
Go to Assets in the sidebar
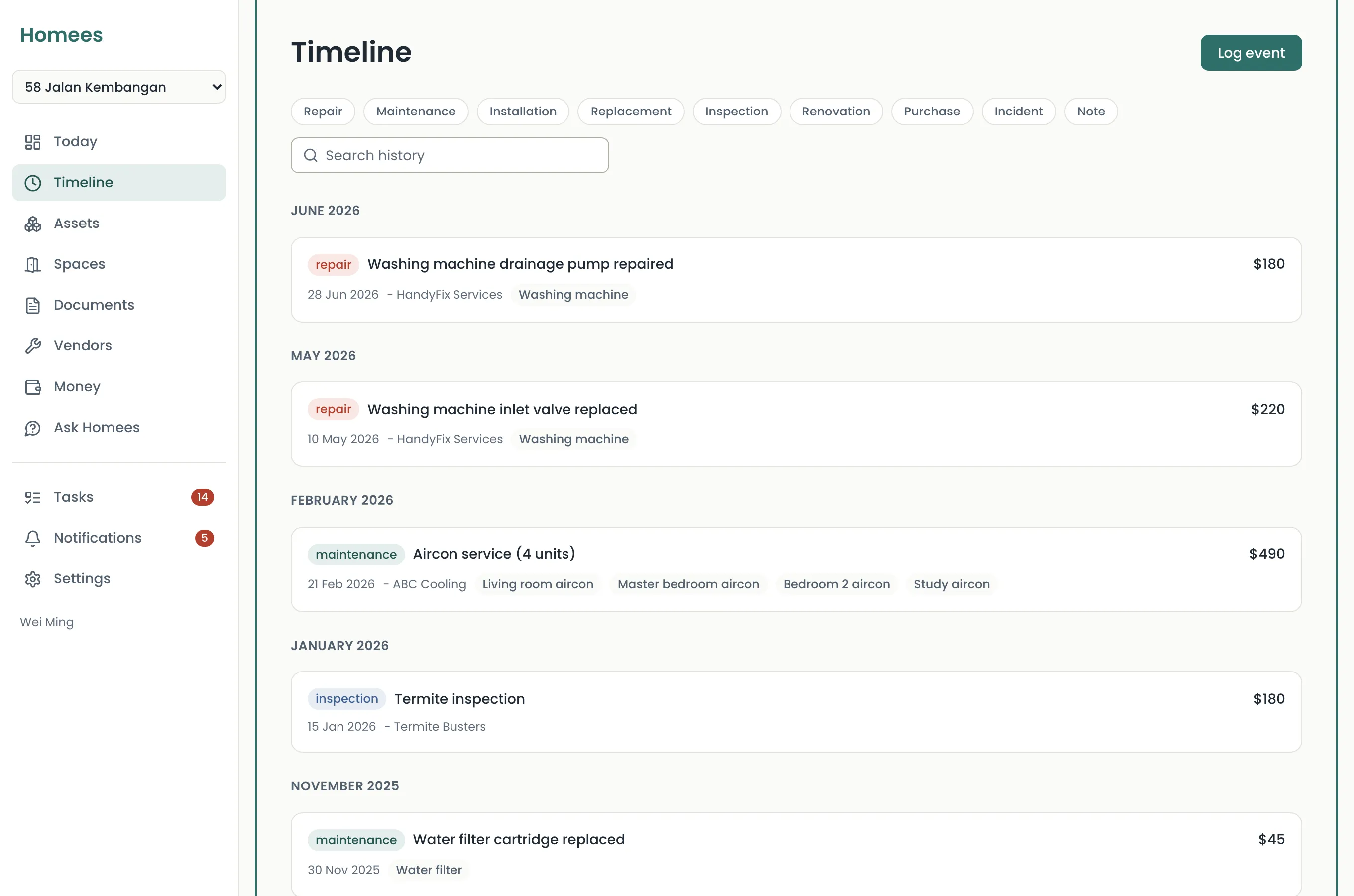(x=119, y=224)
